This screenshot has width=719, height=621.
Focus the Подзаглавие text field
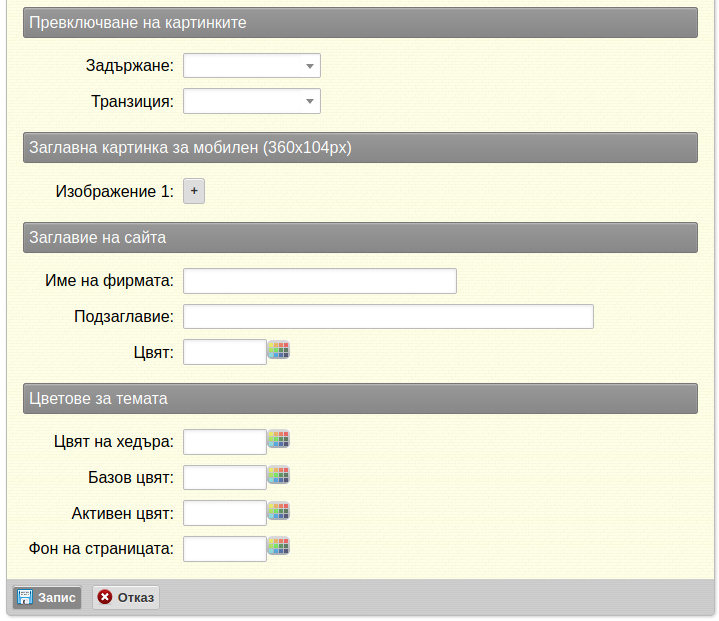click(x=388, y=316)
